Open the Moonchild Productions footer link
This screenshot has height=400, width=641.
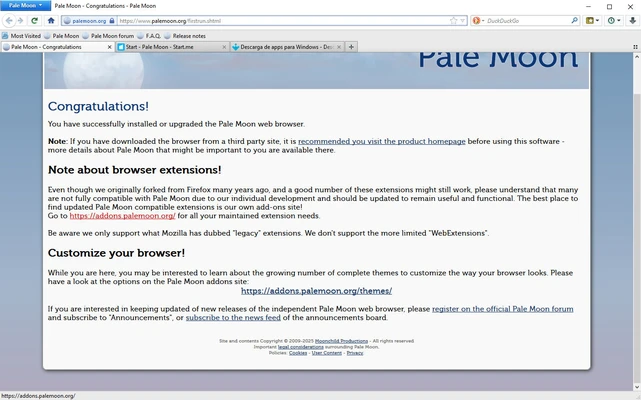click(x=341, y=341)
